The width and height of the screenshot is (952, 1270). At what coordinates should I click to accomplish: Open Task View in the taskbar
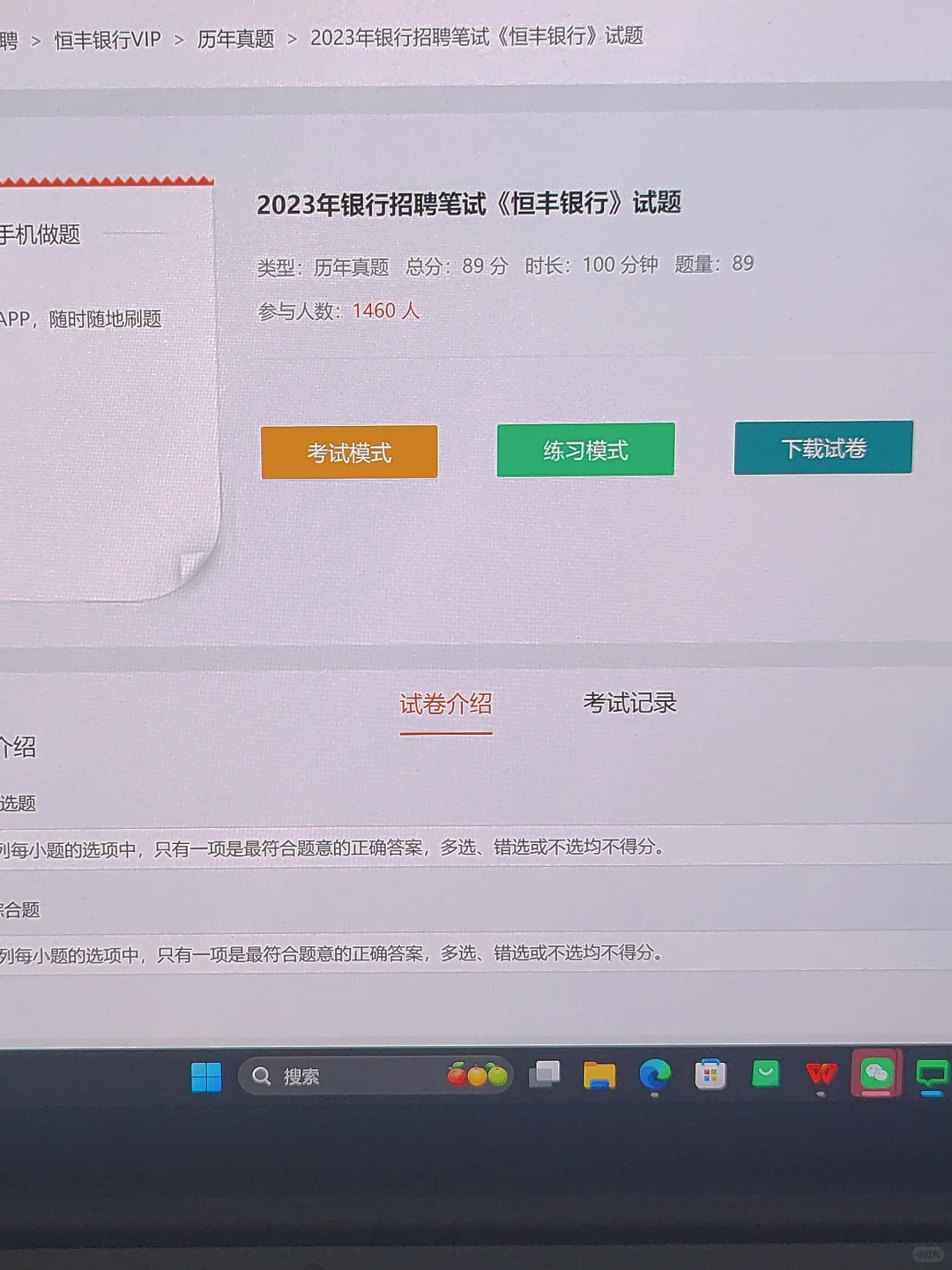pyautogui.click(x=544, y=1074)
